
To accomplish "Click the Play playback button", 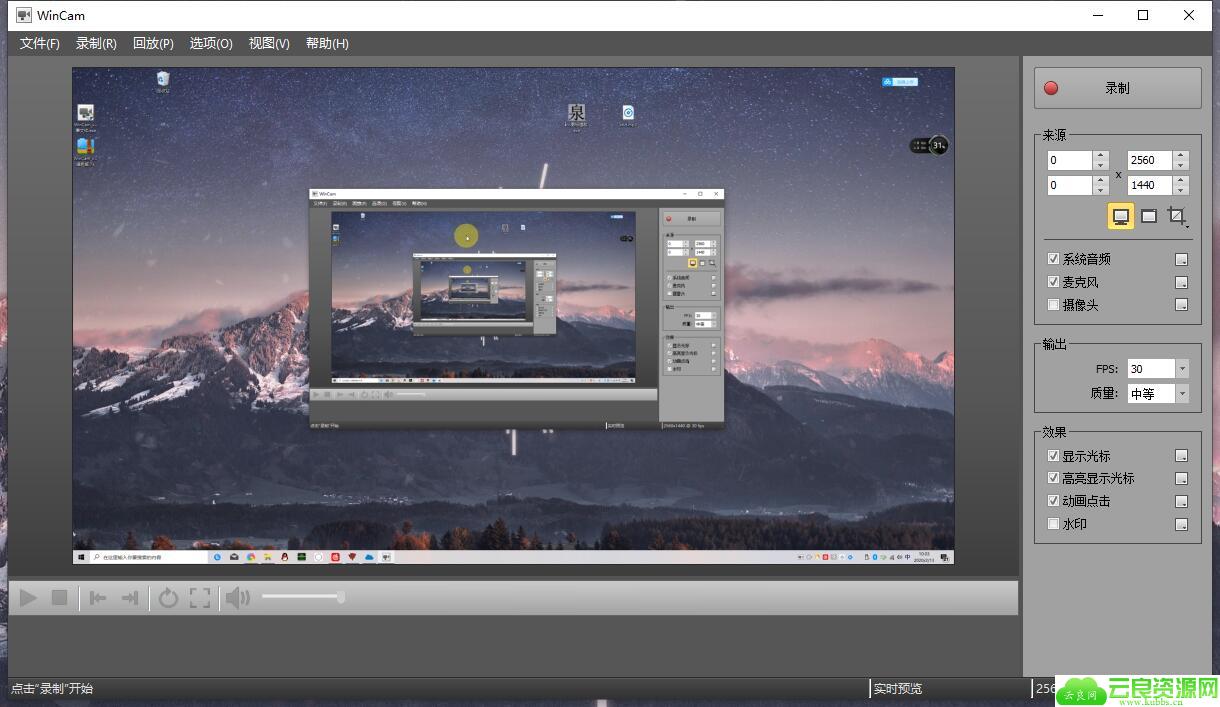I will [x=28, y=598].
